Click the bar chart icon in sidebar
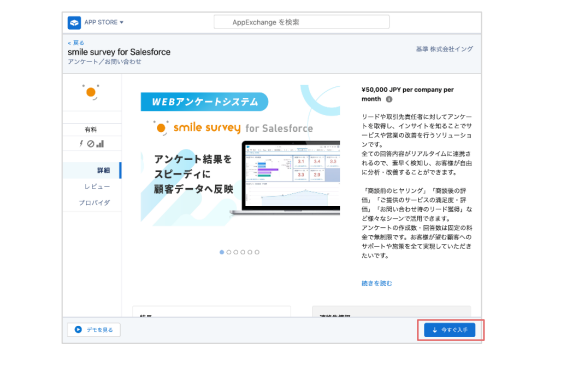The height and width of the screenshot is (369, 572). tap(100, 144)
